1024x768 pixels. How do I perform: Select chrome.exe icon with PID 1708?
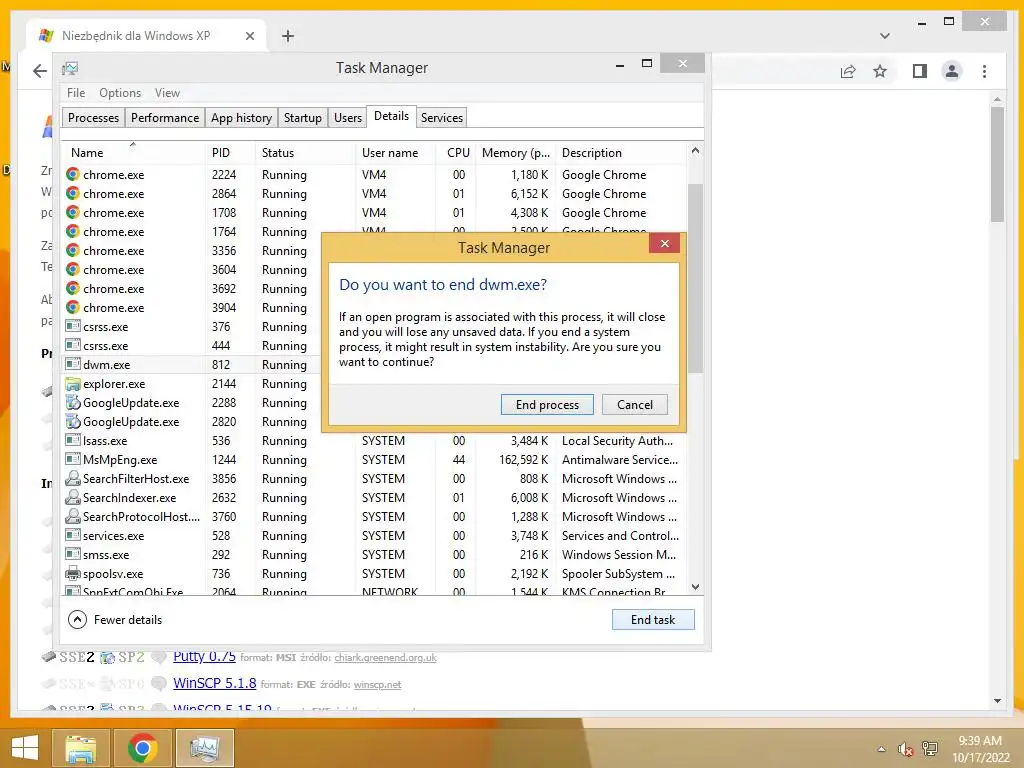pos(72,212)
